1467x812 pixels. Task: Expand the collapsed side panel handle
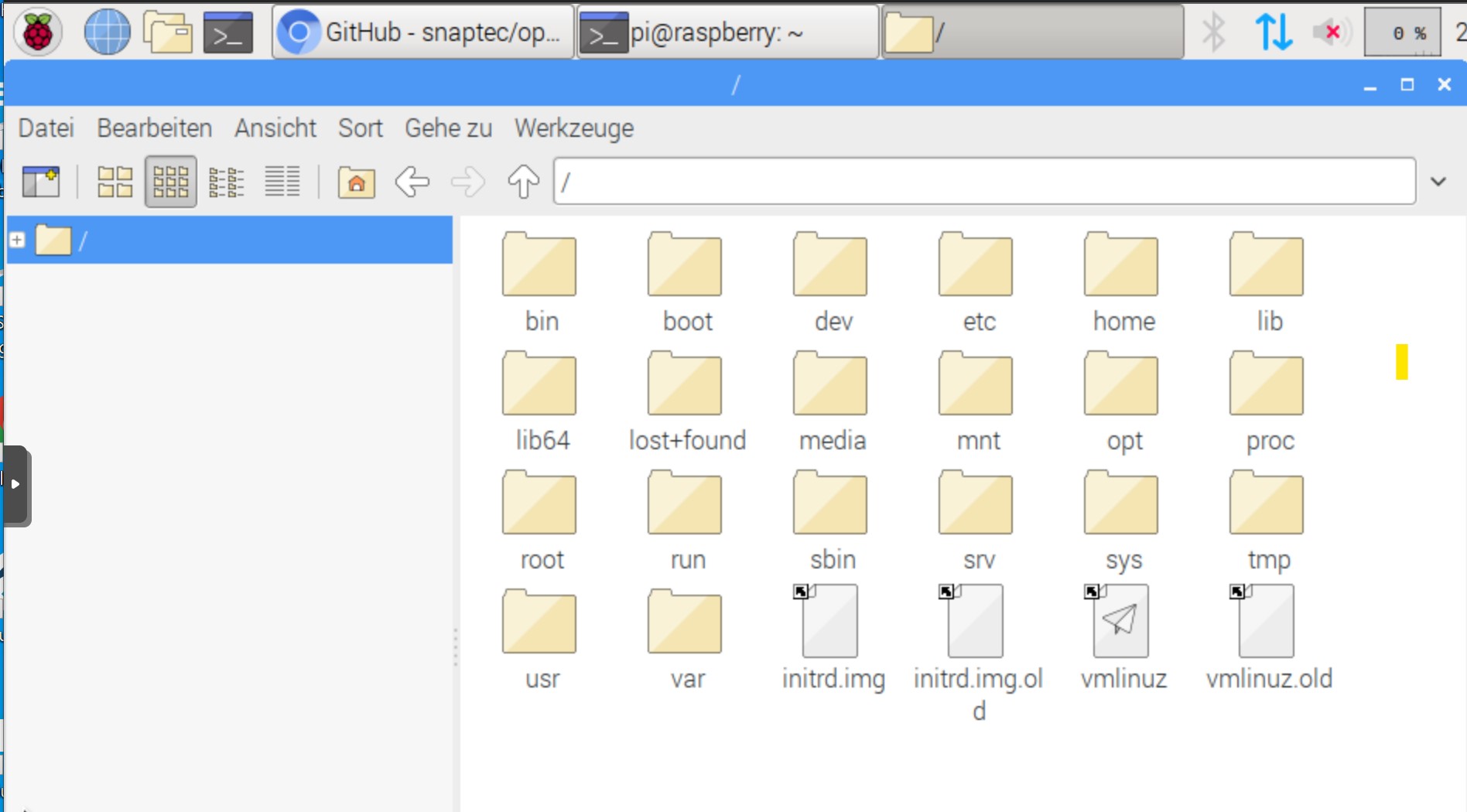pos(15,485)
